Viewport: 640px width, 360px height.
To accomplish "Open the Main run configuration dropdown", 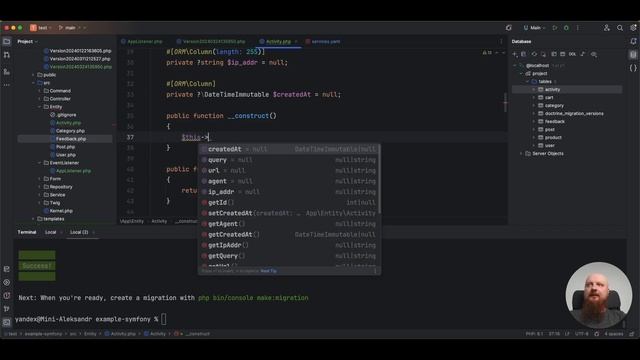I will pos(535,28).
